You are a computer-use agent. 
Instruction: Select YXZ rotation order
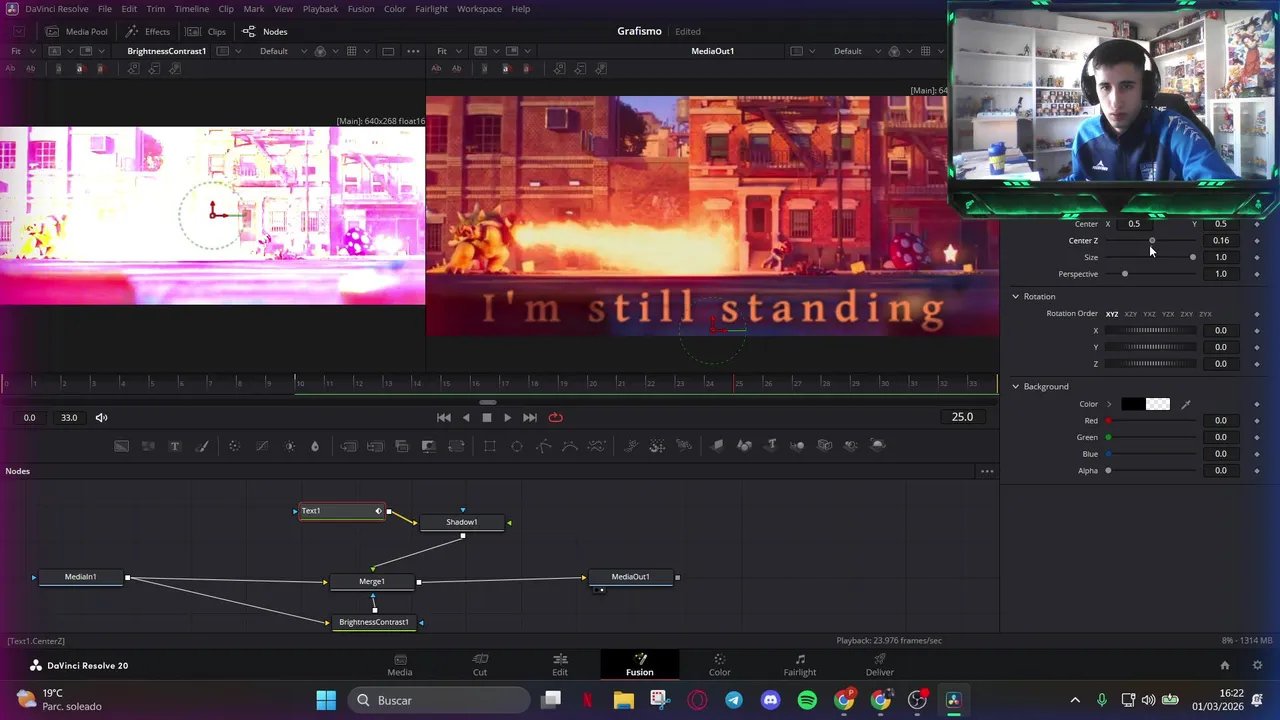(x=1149, y=314)
